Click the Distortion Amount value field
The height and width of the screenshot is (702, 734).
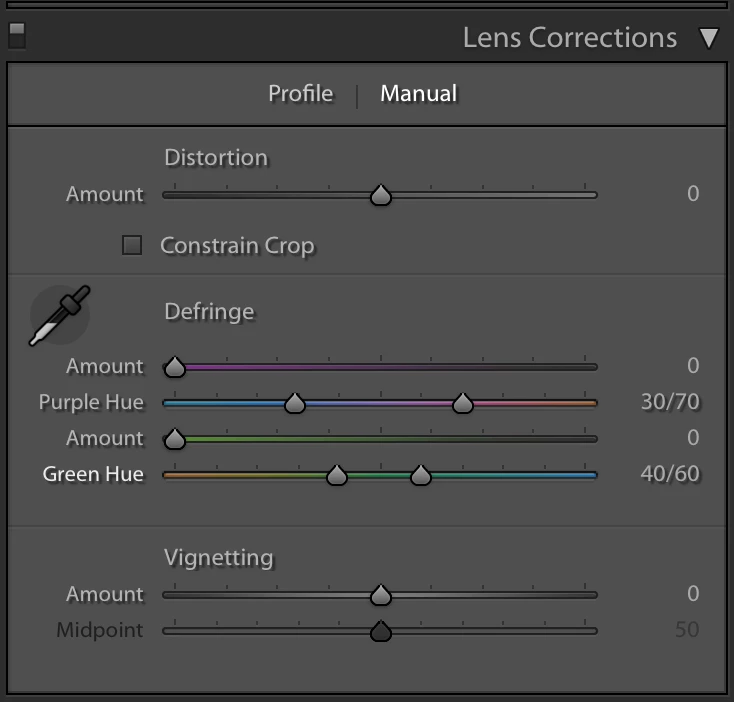(x=693, y=194)
